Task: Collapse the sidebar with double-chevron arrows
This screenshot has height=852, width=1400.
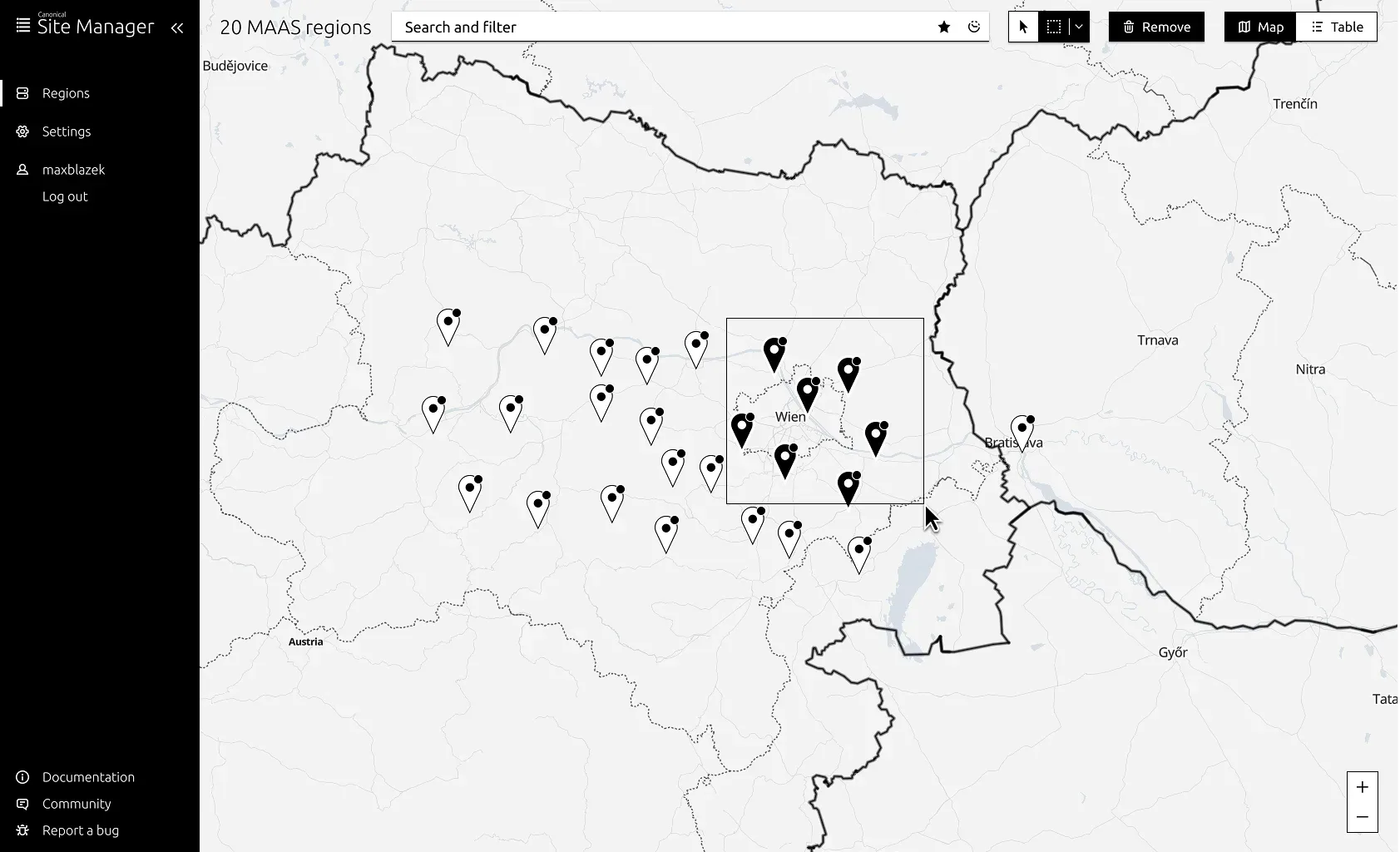Action: 177,27
